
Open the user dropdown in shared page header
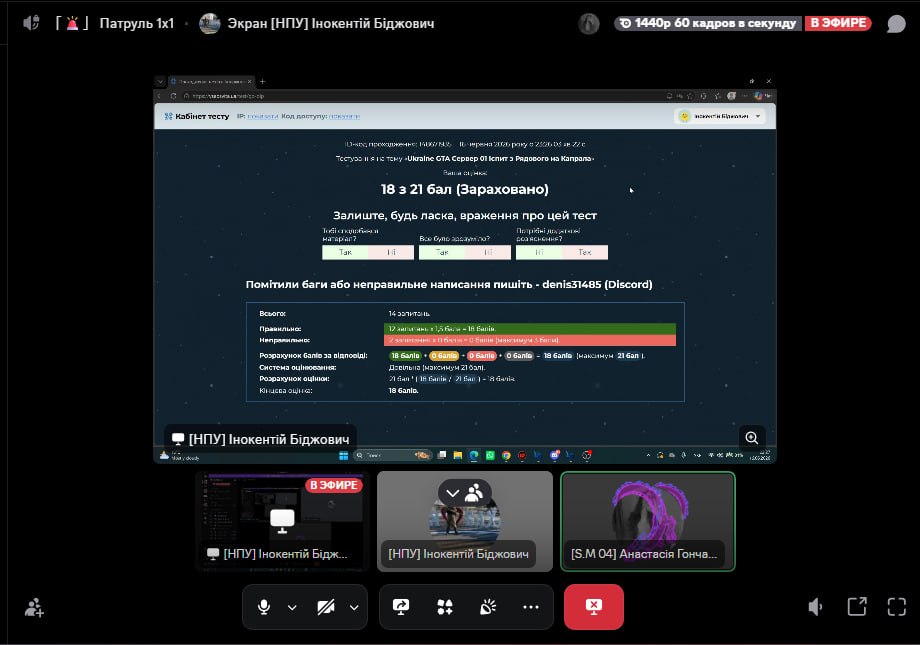720,116
